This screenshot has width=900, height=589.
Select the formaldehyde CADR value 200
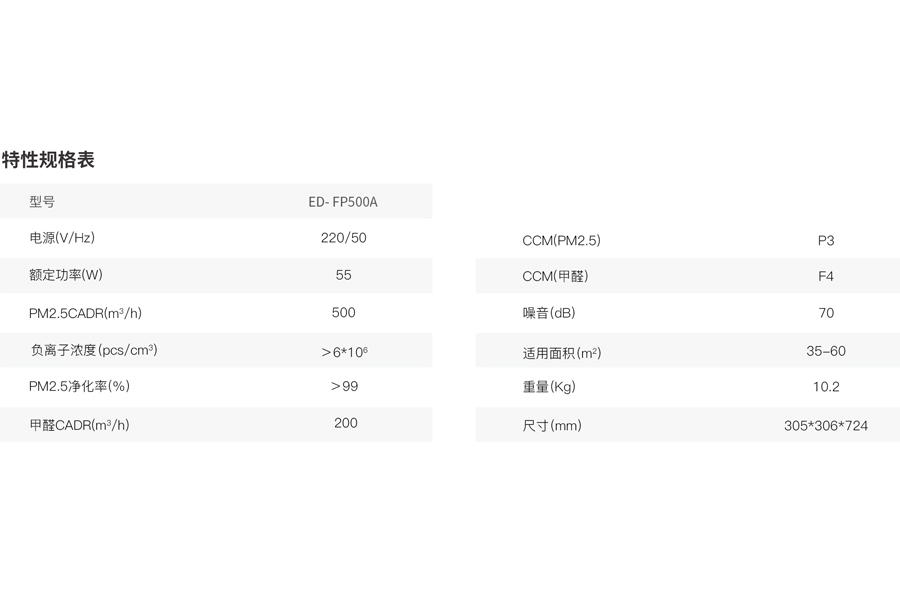[346, 423]
